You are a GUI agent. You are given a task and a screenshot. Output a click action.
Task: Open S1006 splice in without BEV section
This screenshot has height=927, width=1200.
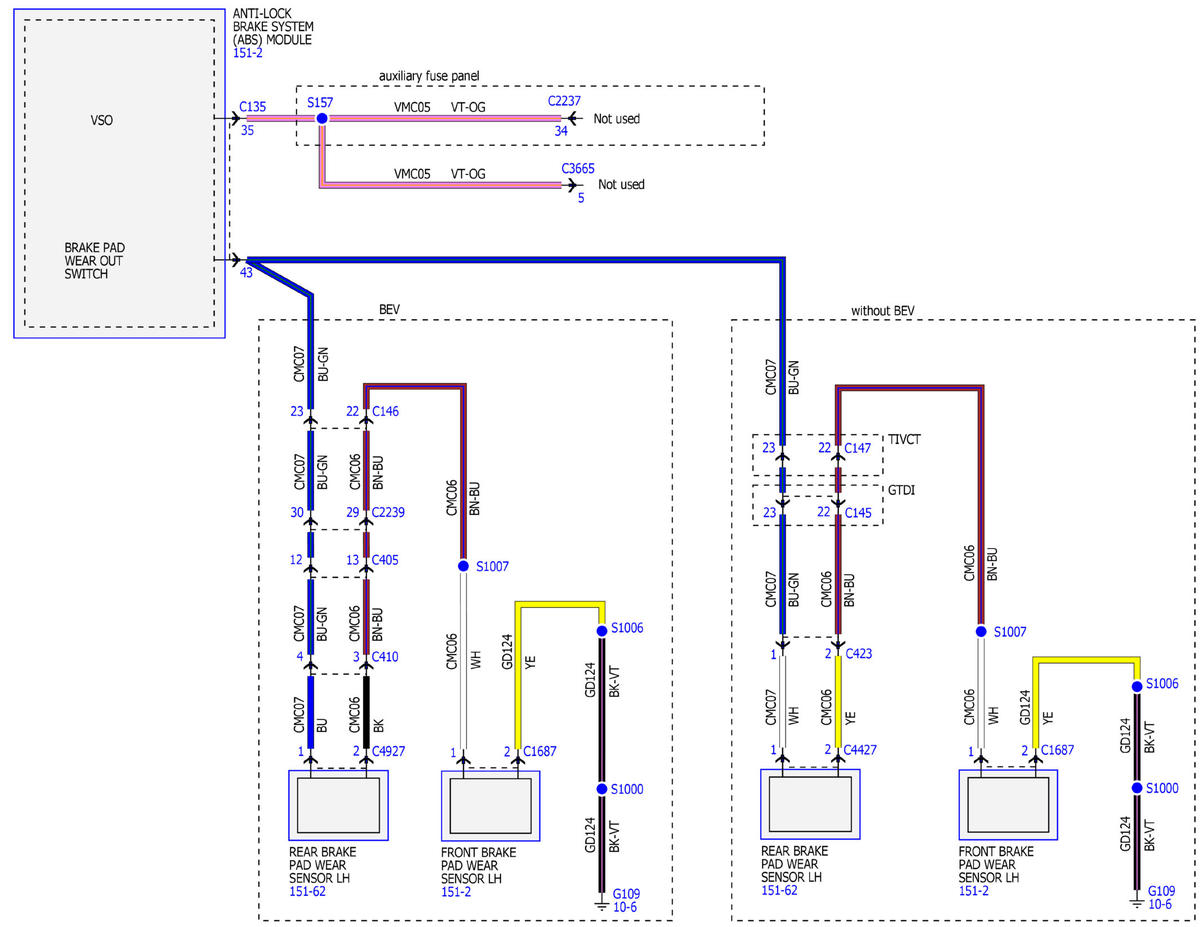pyautogui.click(x=1162, y=684)
